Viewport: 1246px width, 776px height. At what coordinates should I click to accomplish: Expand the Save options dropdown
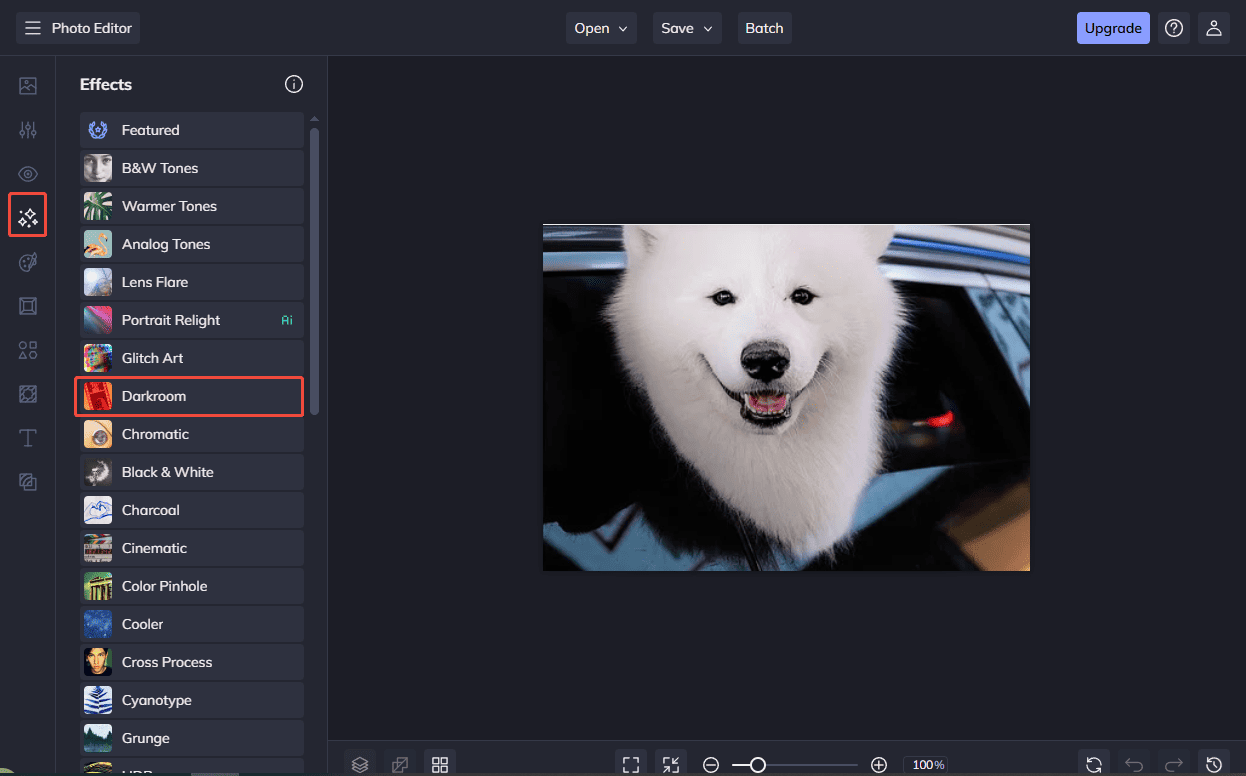pyautogui.click(x=687, y=28)
